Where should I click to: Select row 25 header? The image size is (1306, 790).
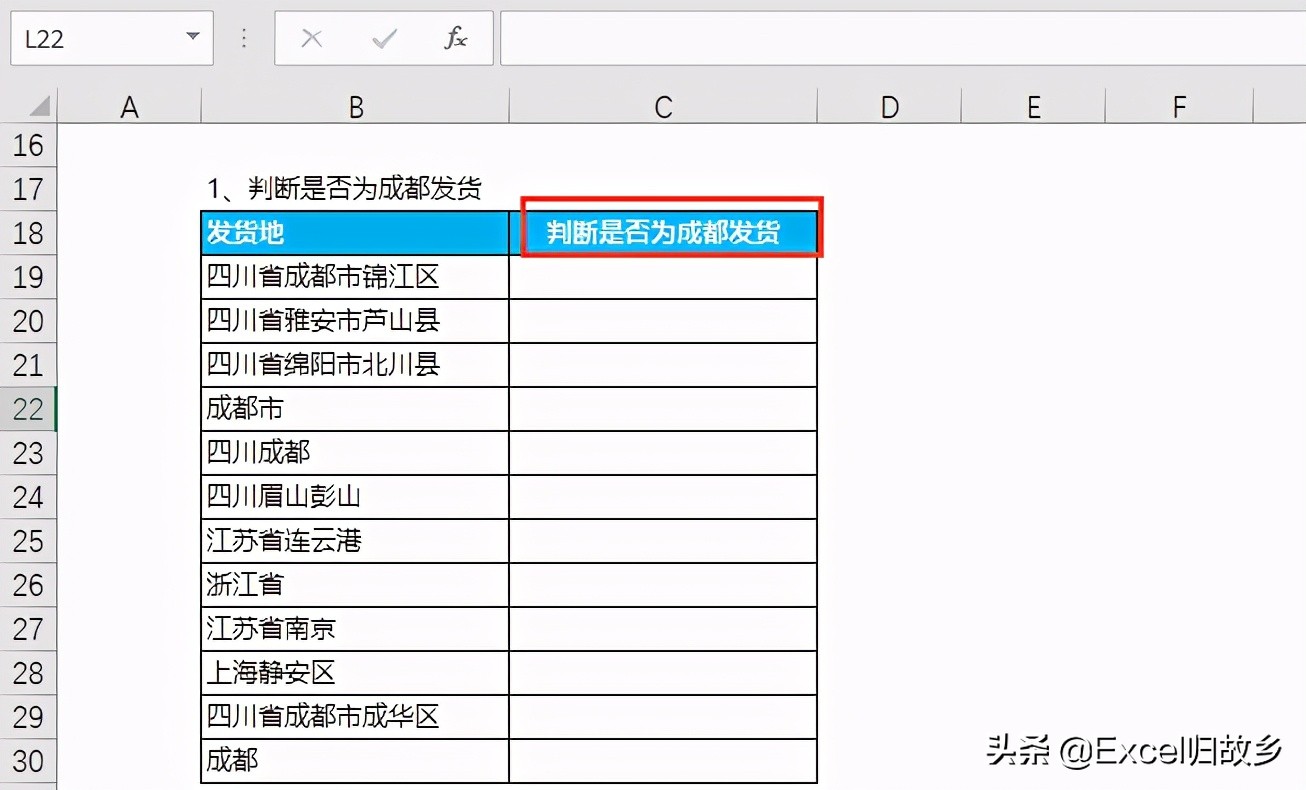point(28,541)
